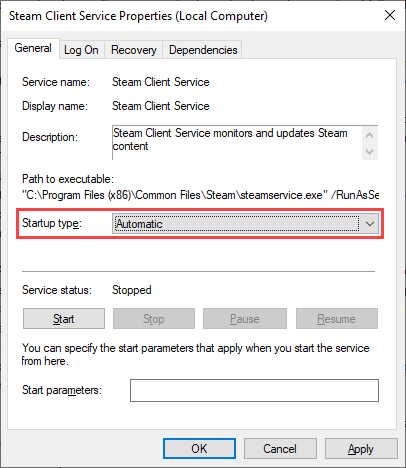Click the steamservice.exe executable path text
This screenshot has height=468, width=406.
point(201,195)
